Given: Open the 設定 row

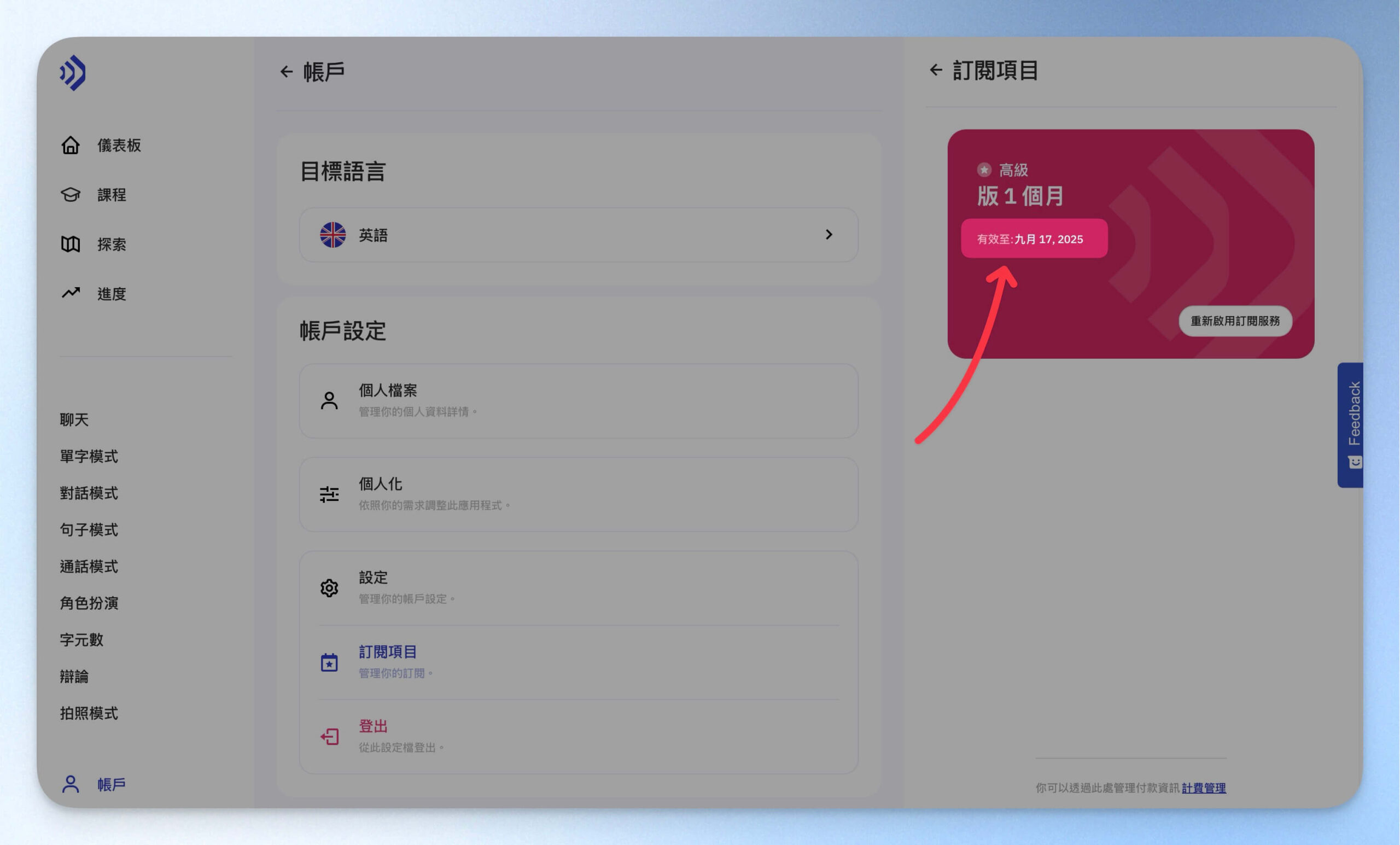Looking at the screenshot, I should [x=579, y=588].
